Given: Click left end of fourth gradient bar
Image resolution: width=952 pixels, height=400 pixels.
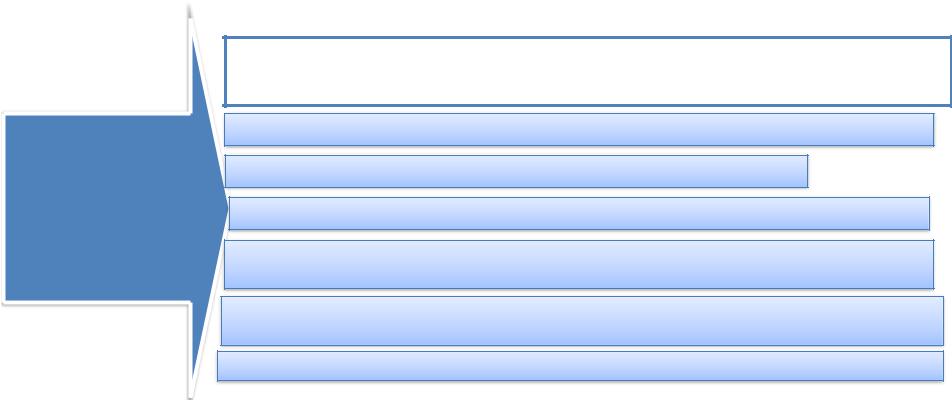Looking at the screenshot, I should pos(231,264).
